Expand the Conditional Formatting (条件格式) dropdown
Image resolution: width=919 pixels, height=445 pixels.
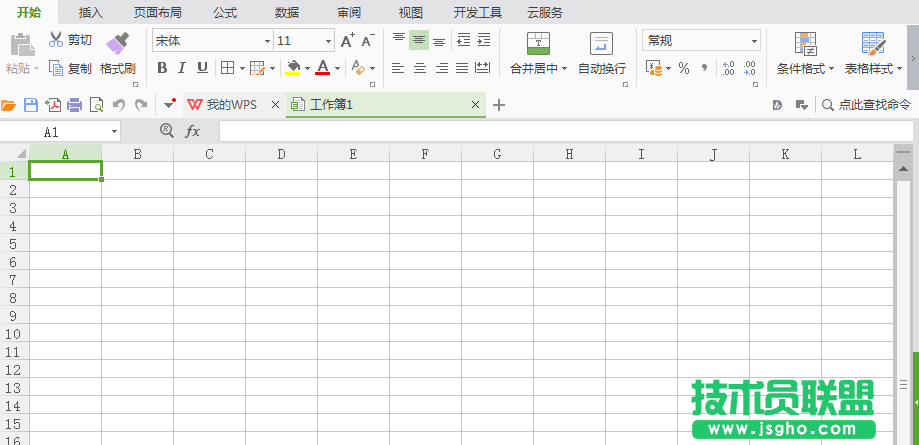pyautogui.click(x=805, y=69)
